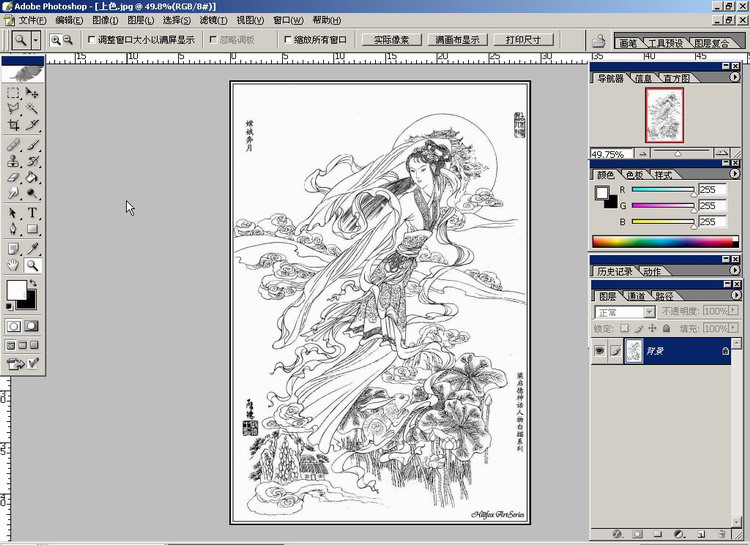Open the 文件(F) menu
750x545 pixels.
pos(33,20)
